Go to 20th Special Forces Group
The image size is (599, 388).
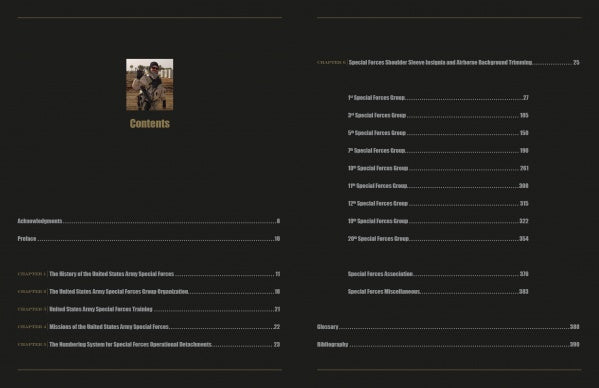pyautogui.click(x=438, y=239)
